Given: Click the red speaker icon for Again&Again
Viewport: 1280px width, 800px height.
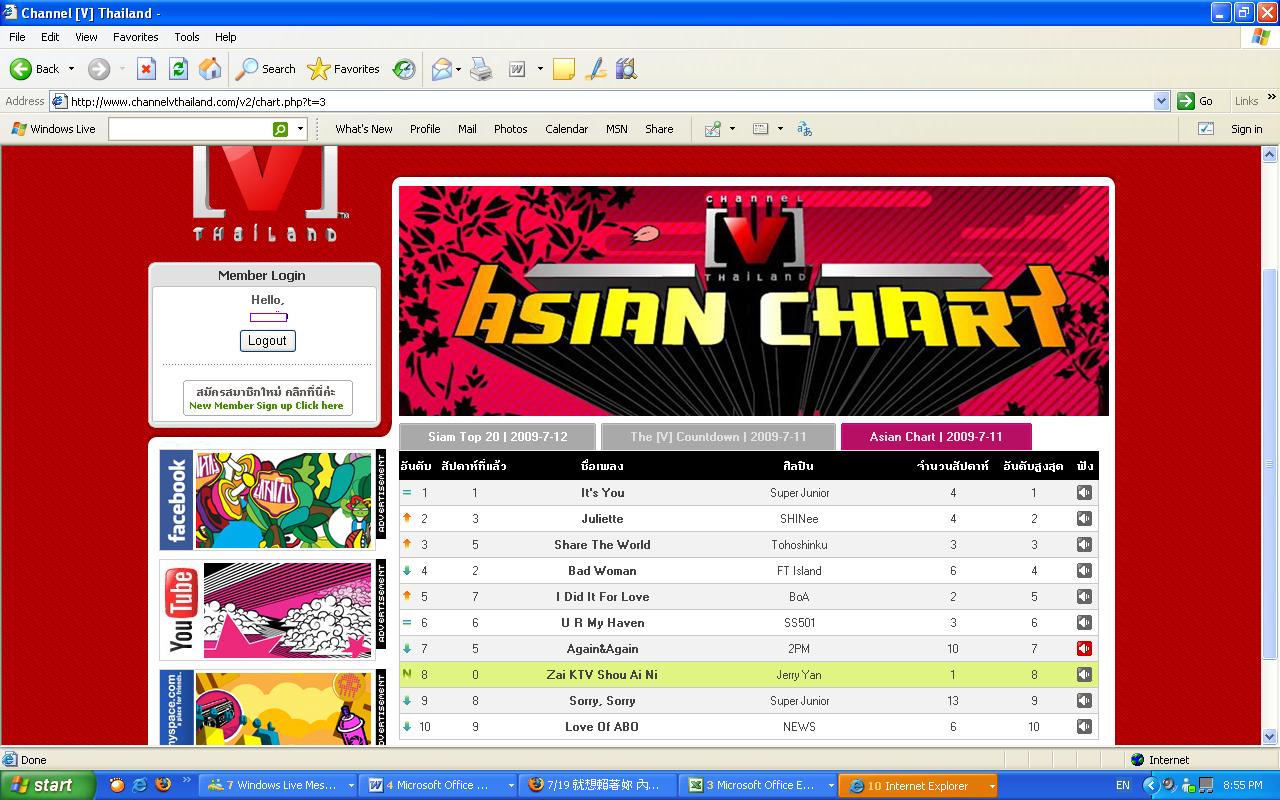Looking at the screenshot, I should click(x=1084, y=649).
